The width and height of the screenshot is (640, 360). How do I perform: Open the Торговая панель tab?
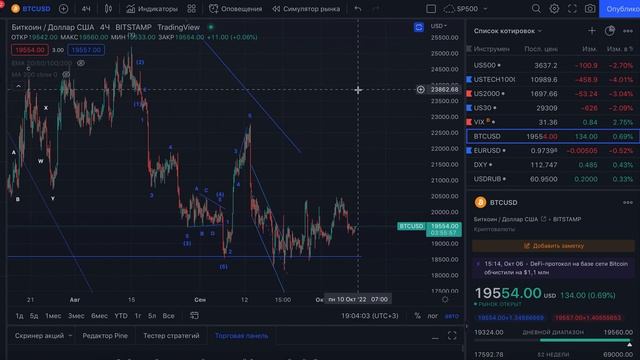click(241, 336)
